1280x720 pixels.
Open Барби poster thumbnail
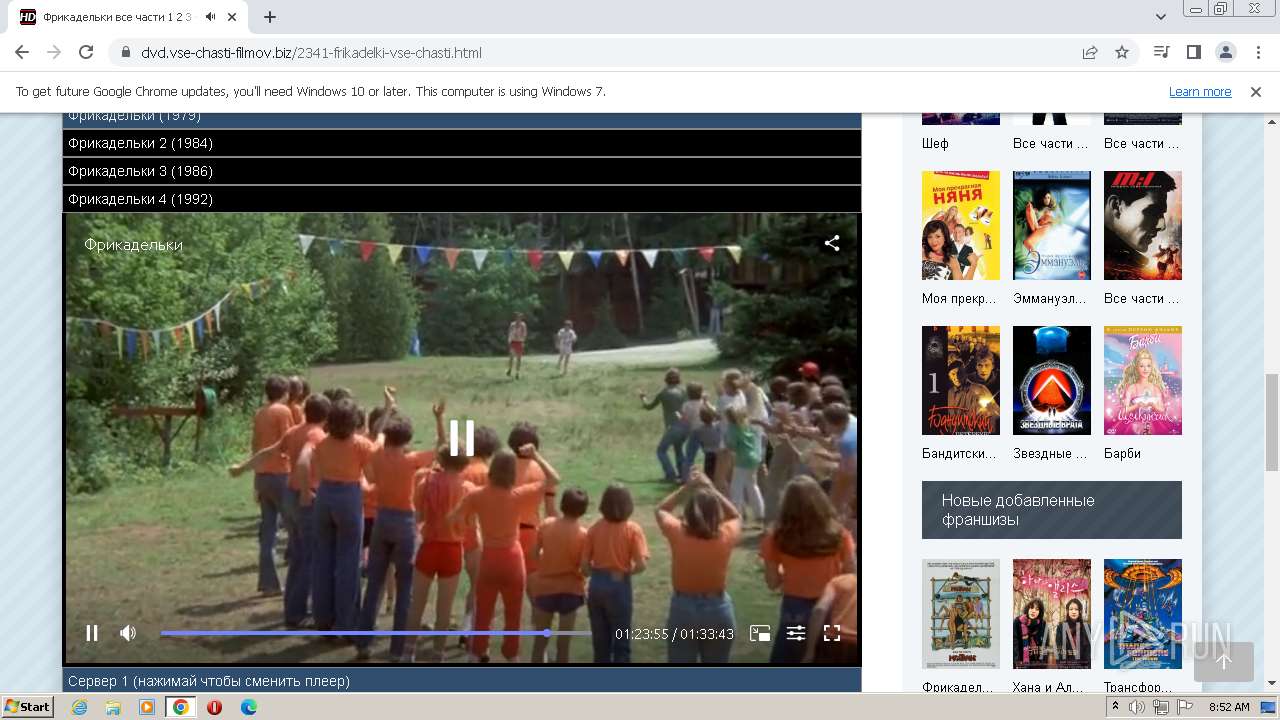(1143, 380)
